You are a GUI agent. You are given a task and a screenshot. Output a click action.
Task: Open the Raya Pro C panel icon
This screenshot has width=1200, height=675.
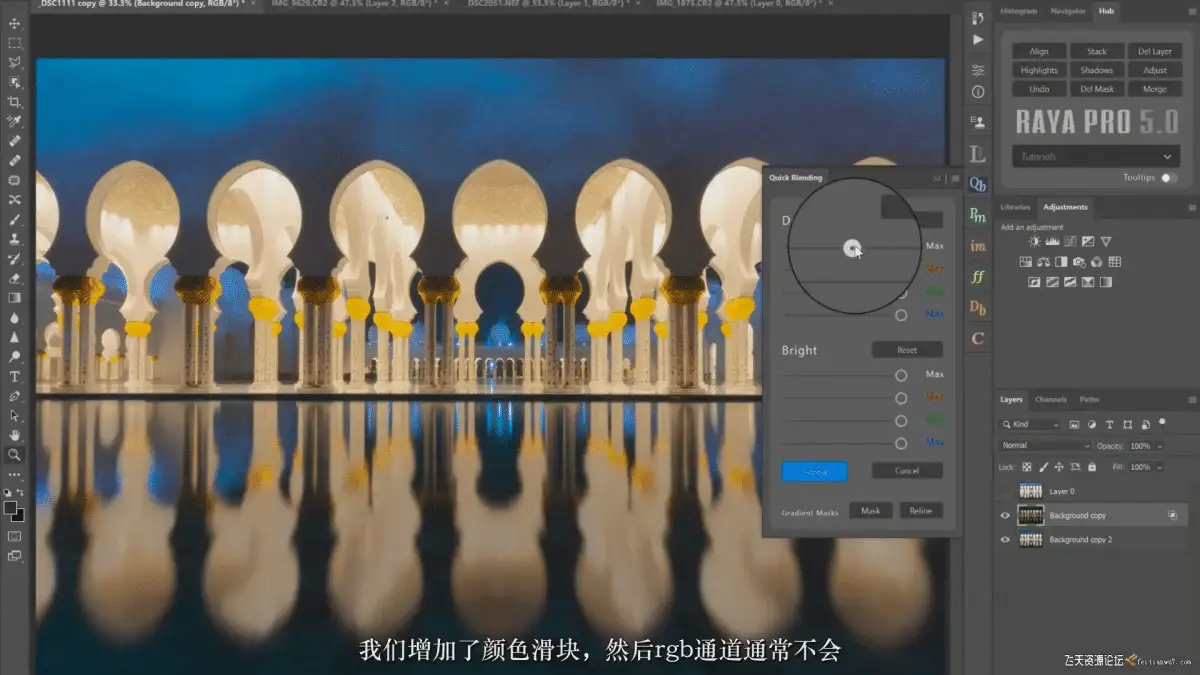tap(978, 338)
